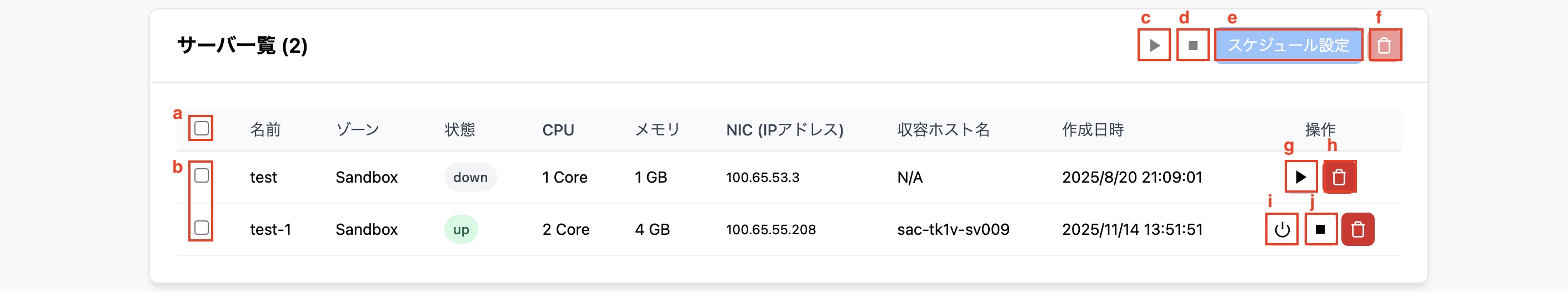Force stop test-1 with square icon
The image size is (1568, 292).
[1320, 229]
